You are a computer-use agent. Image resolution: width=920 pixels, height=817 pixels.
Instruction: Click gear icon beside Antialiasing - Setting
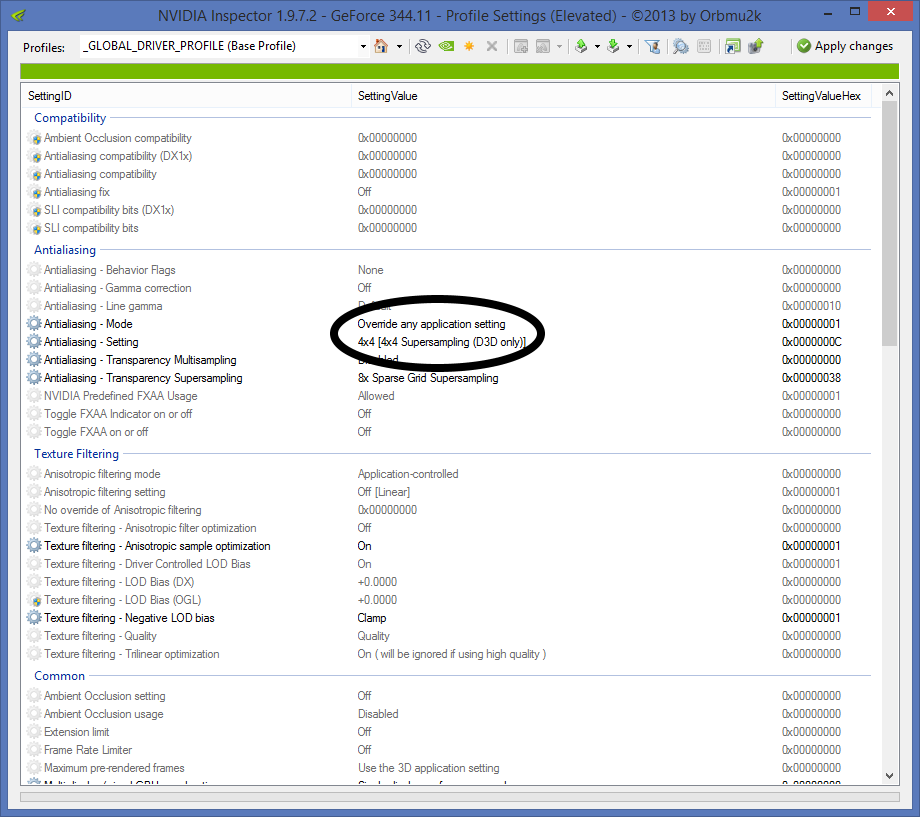(x=34, y=342)
